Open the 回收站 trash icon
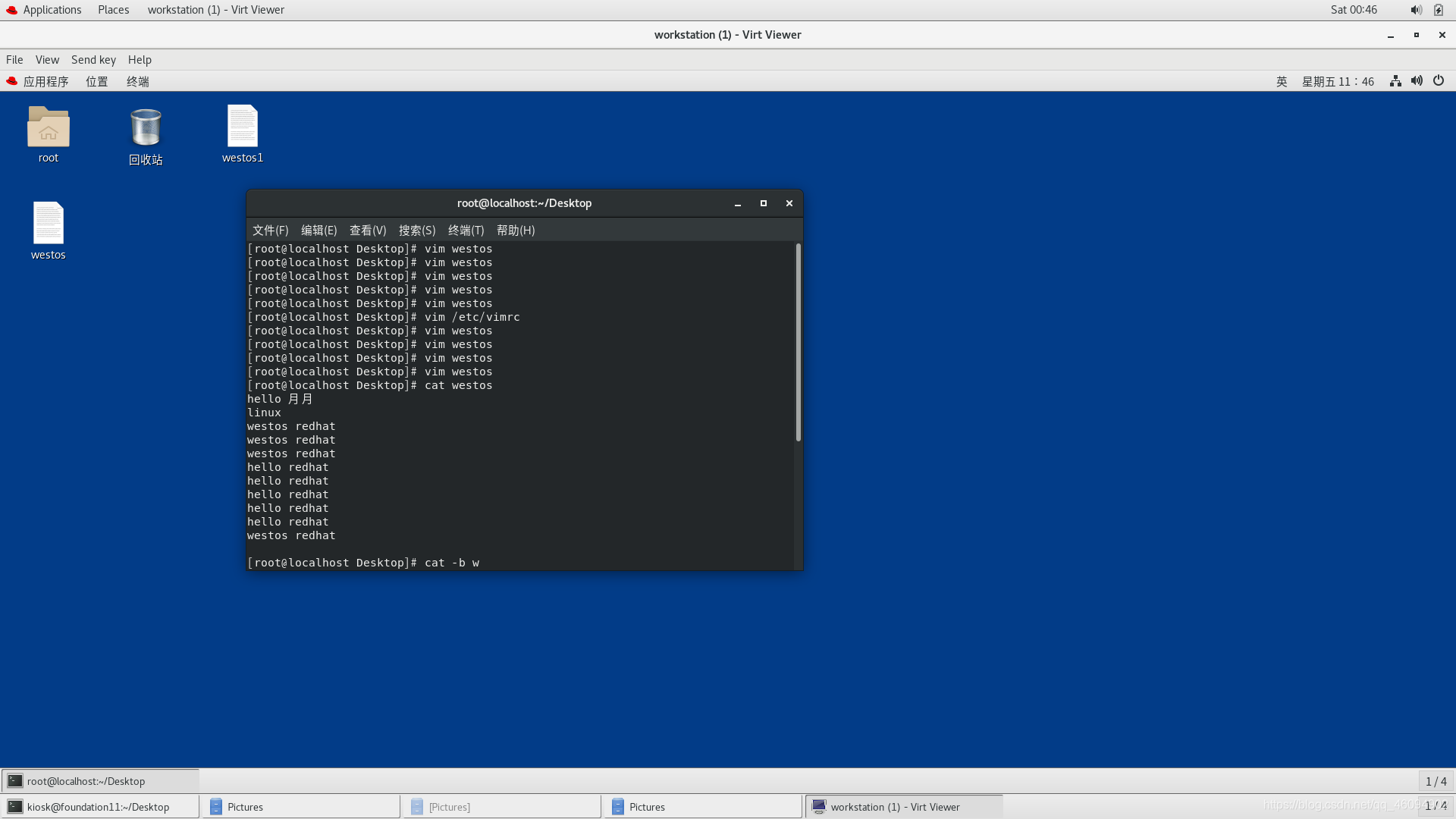 point(146,128)
